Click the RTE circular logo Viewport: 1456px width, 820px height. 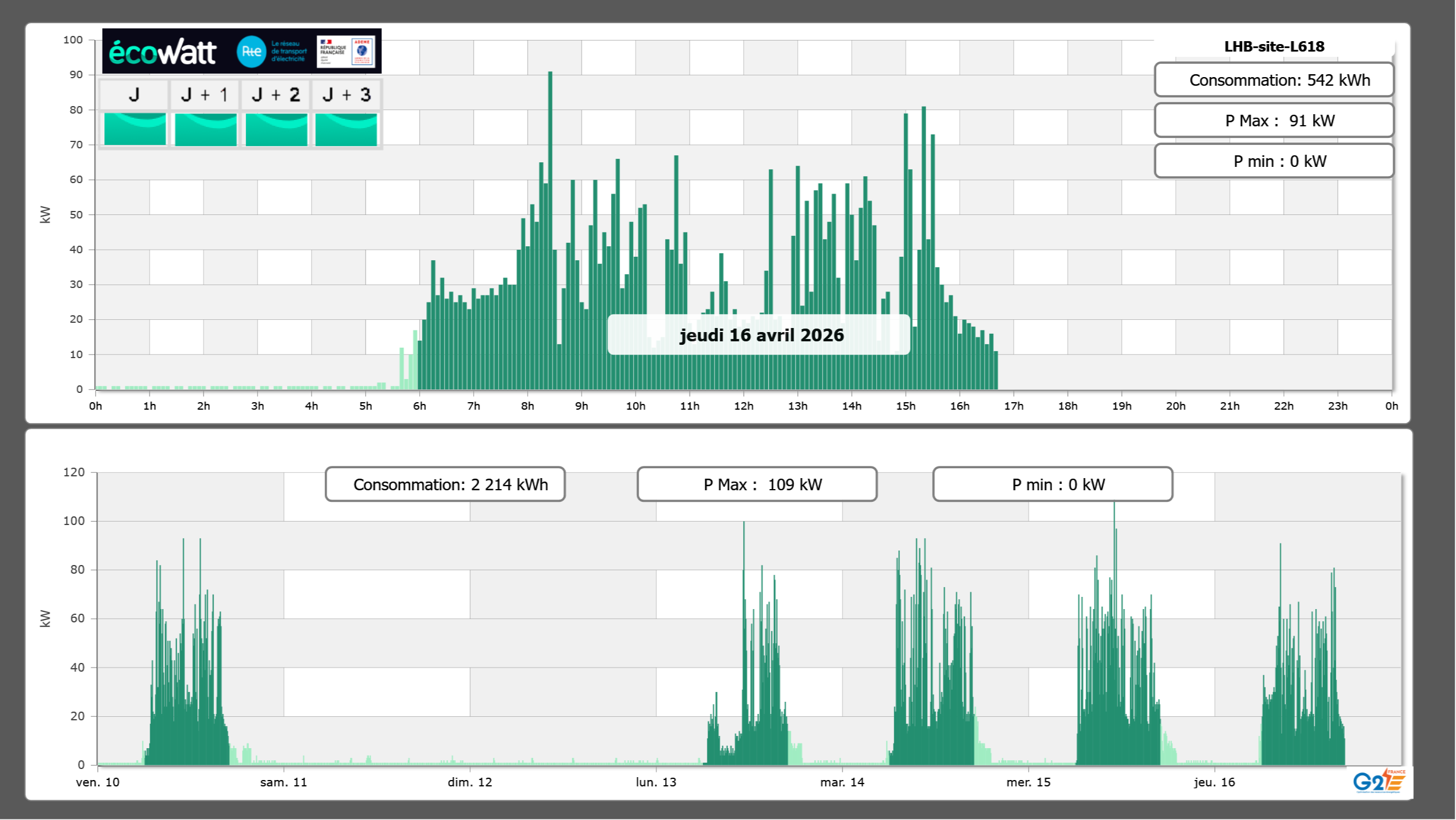(x=251, y=52)
